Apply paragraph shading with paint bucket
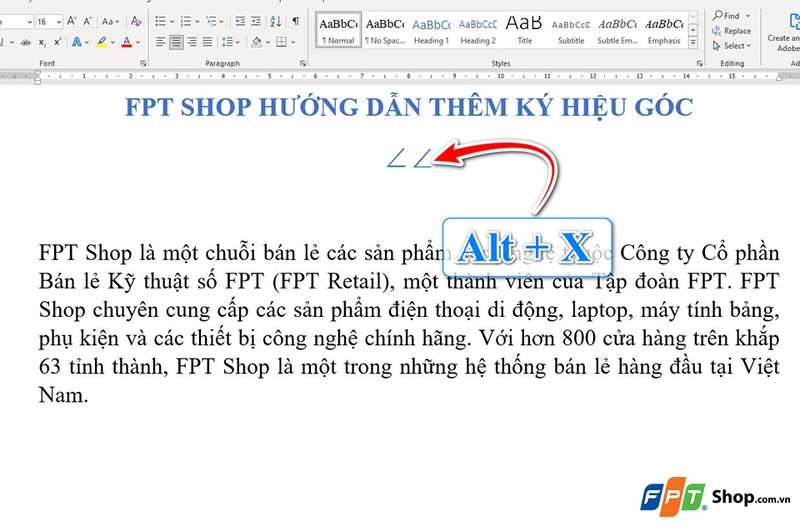This screenshot has height=527, width=800. [x=257, y=42]
